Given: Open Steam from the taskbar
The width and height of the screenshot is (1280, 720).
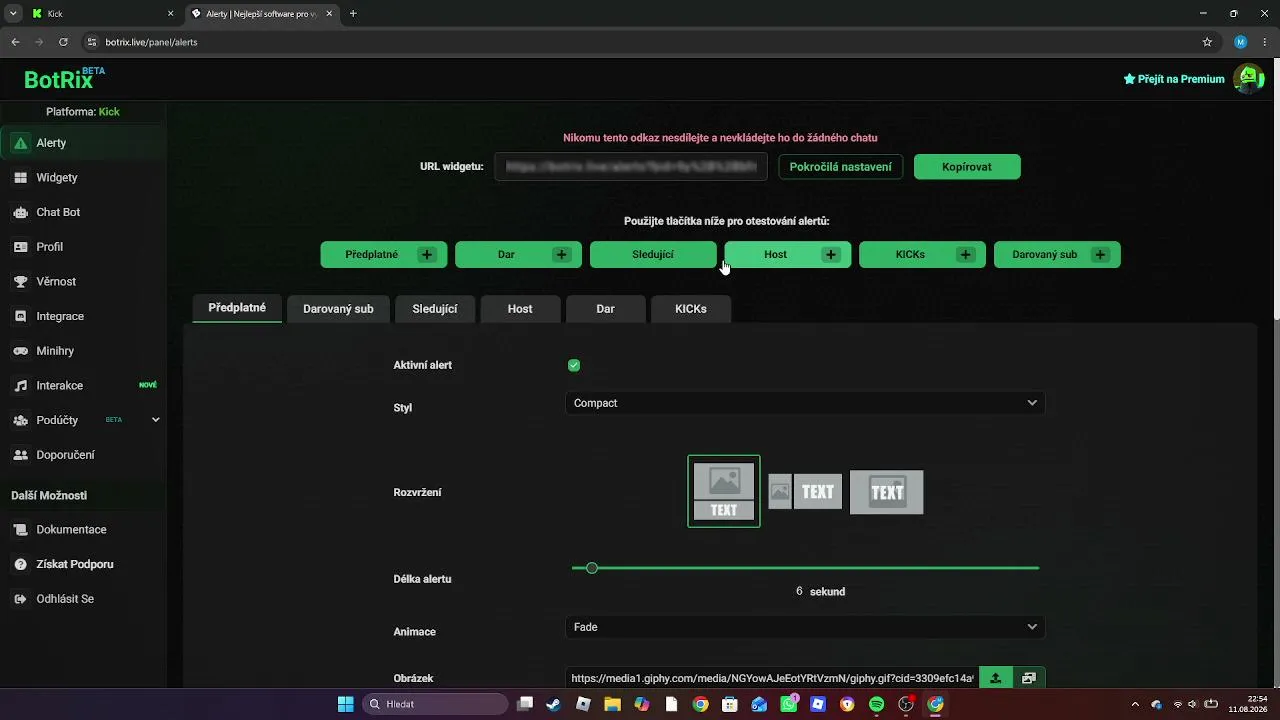Looking at the screenshot, I should coord(553,704).
